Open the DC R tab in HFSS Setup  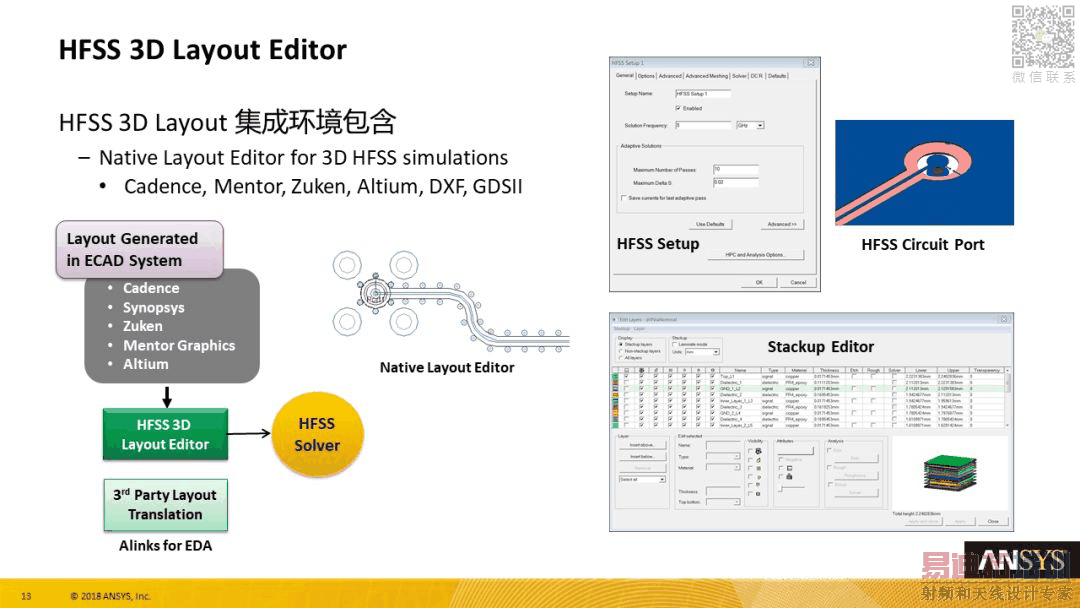(757, 76)
